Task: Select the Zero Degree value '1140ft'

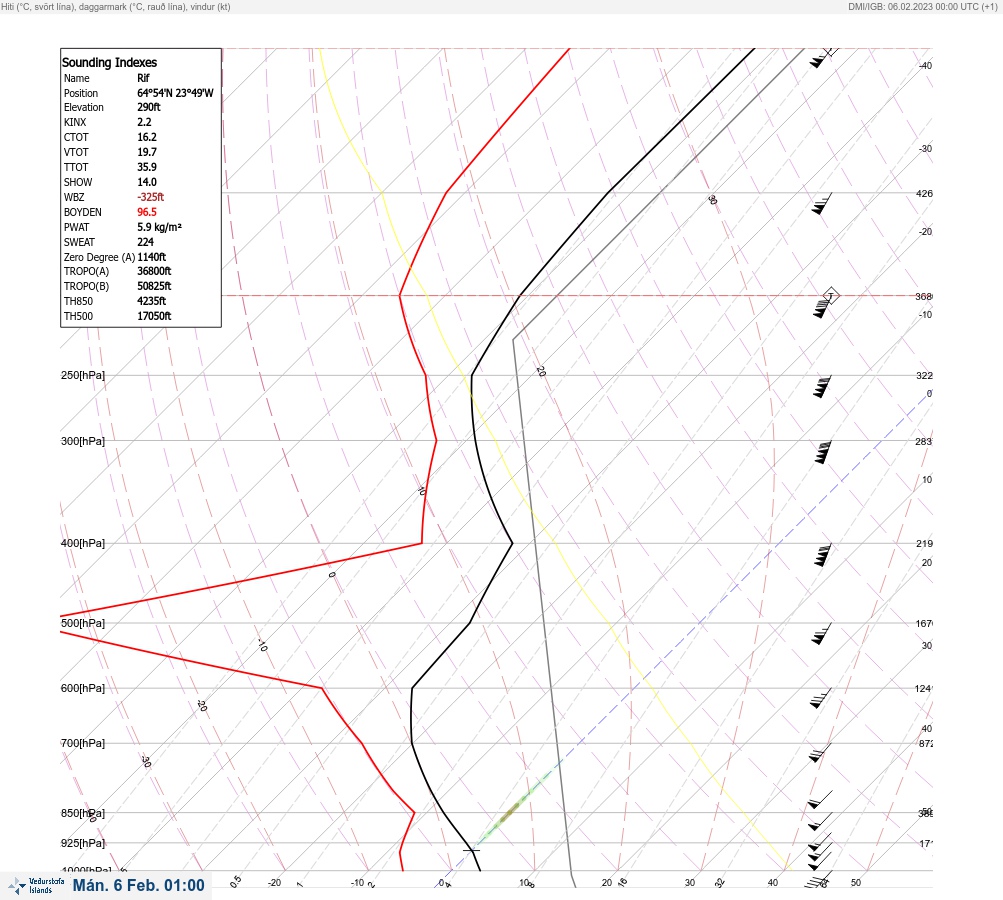Action: tap(152, 257)
